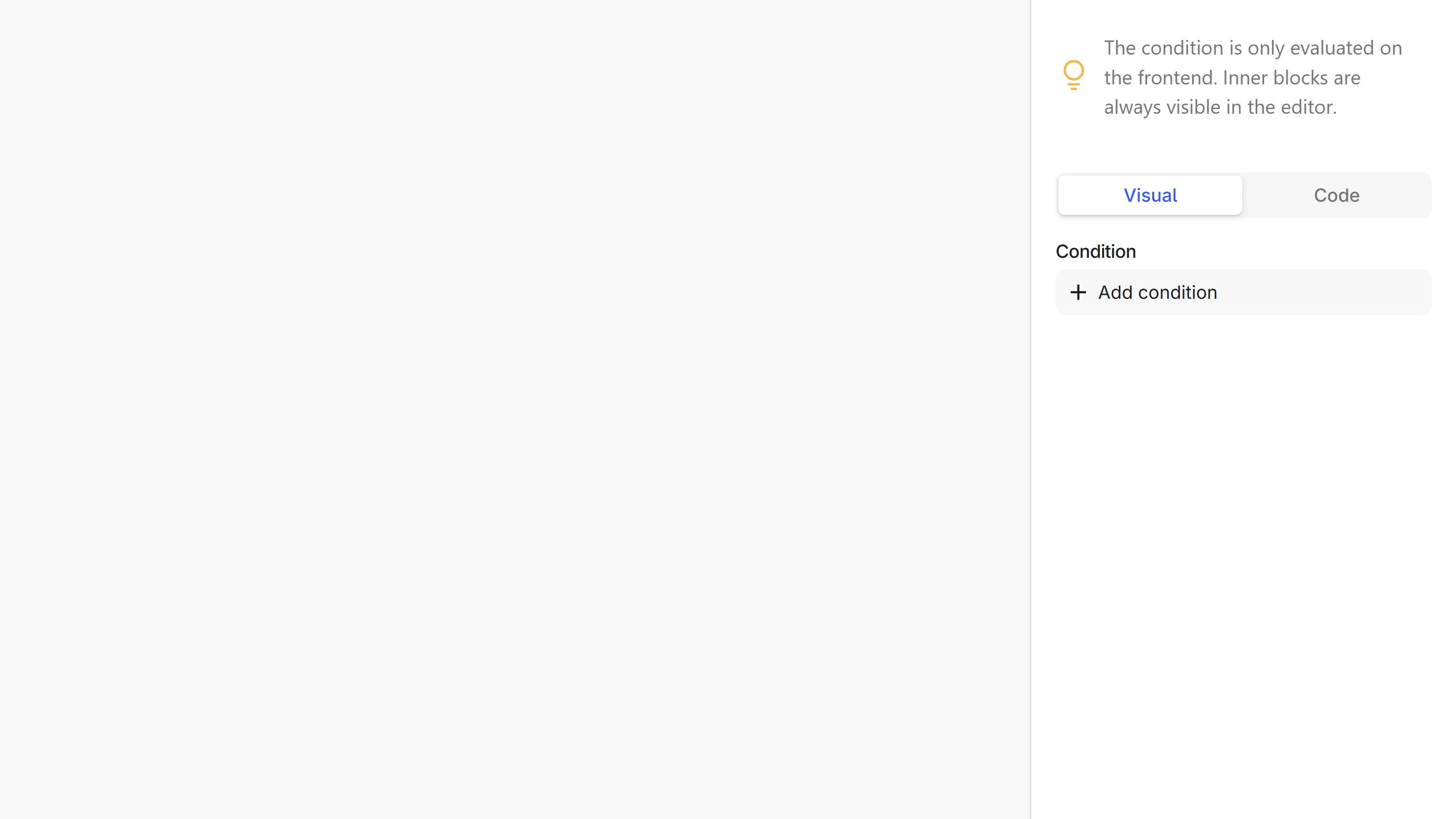The width and height of the screenshot is (1456, 819).
Task: Click the Add condition button
Action: [1243, 292]
